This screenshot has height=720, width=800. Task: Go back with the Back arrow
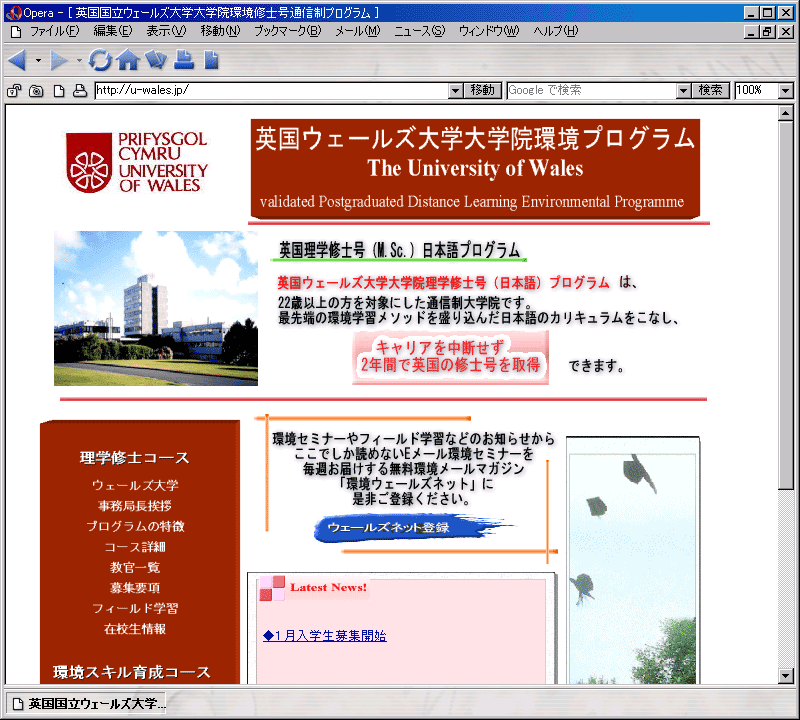[x=17, y=60]
